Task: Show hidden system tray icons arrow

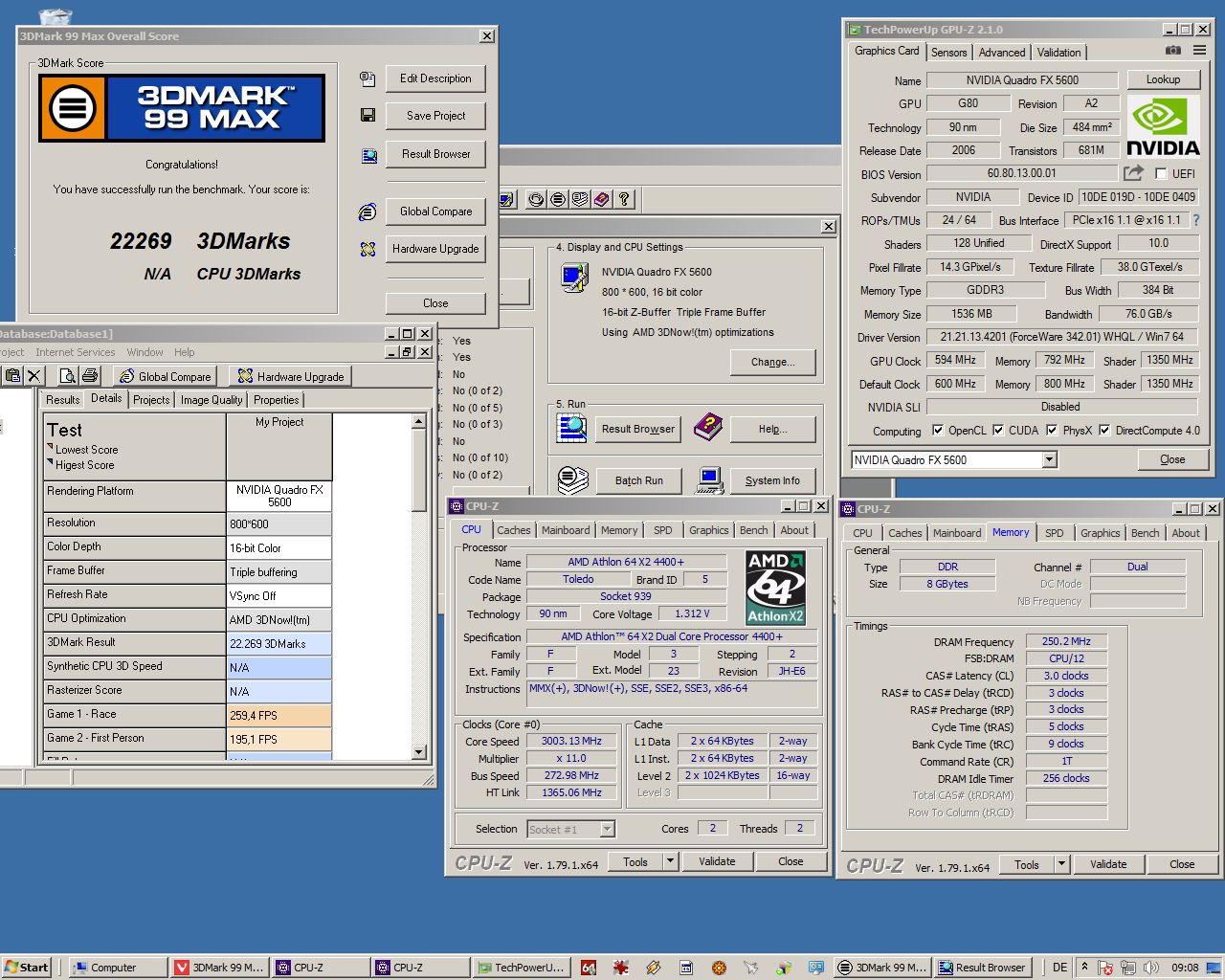Action: click(x=1084, y=968)
